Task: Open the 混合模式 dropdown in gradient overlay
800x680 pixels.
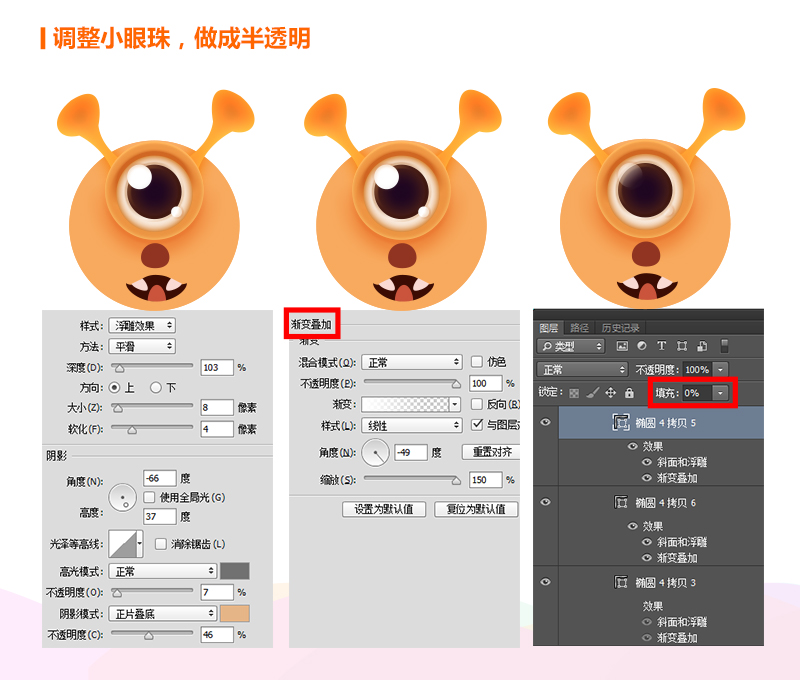Action: tap(412, 362)
